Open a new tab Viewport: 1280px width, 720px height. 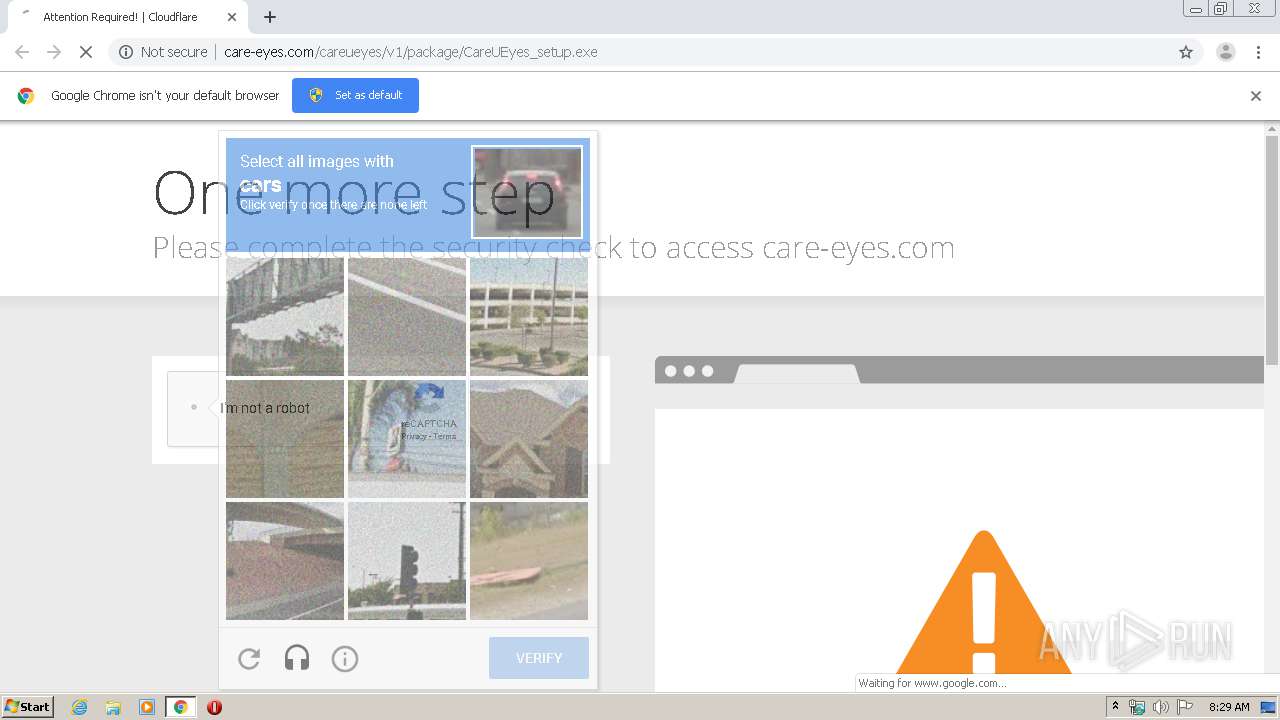coord(270,17)
